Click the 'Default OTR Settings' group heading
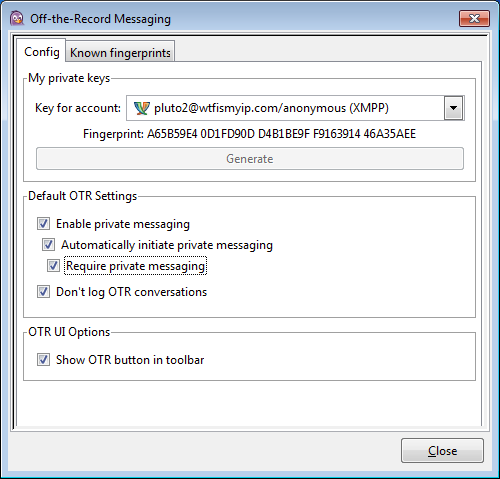This screenshot has width=500, height=479. pyautogui.click(x=83, y=196)
